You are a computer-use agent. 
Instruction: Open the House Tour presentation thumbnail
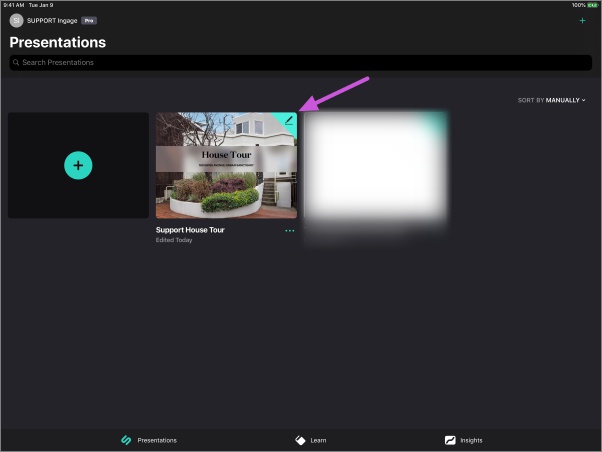click(x=226, y=165)
